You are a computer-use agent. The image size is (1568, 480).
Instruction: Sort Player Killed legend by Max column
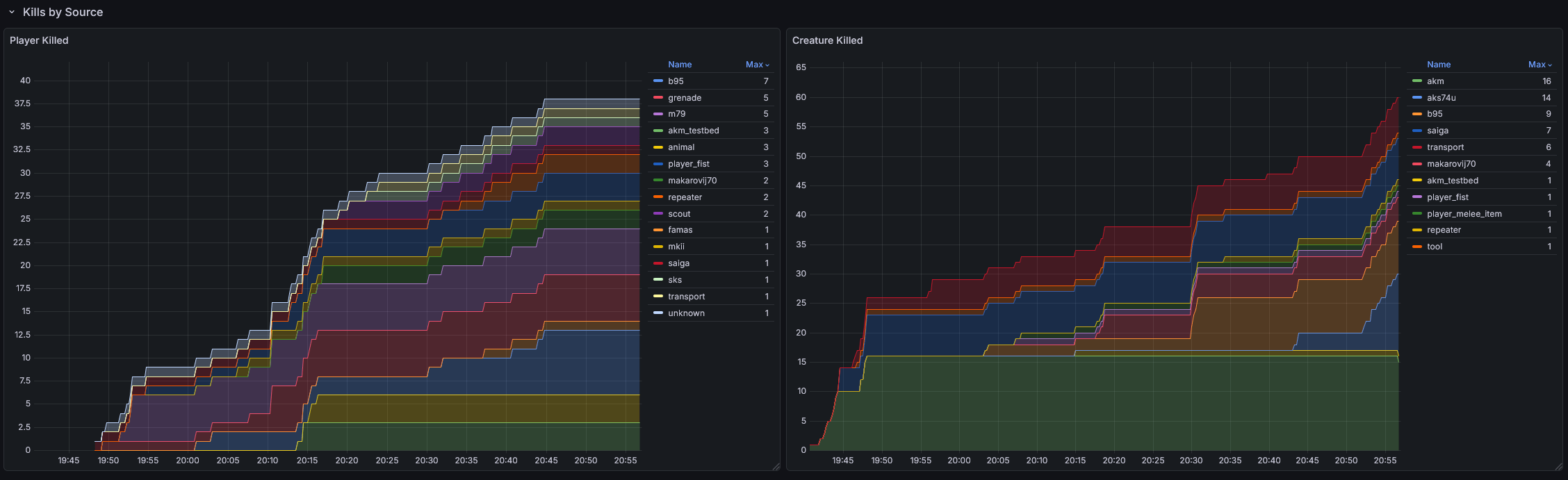[758, 65]
